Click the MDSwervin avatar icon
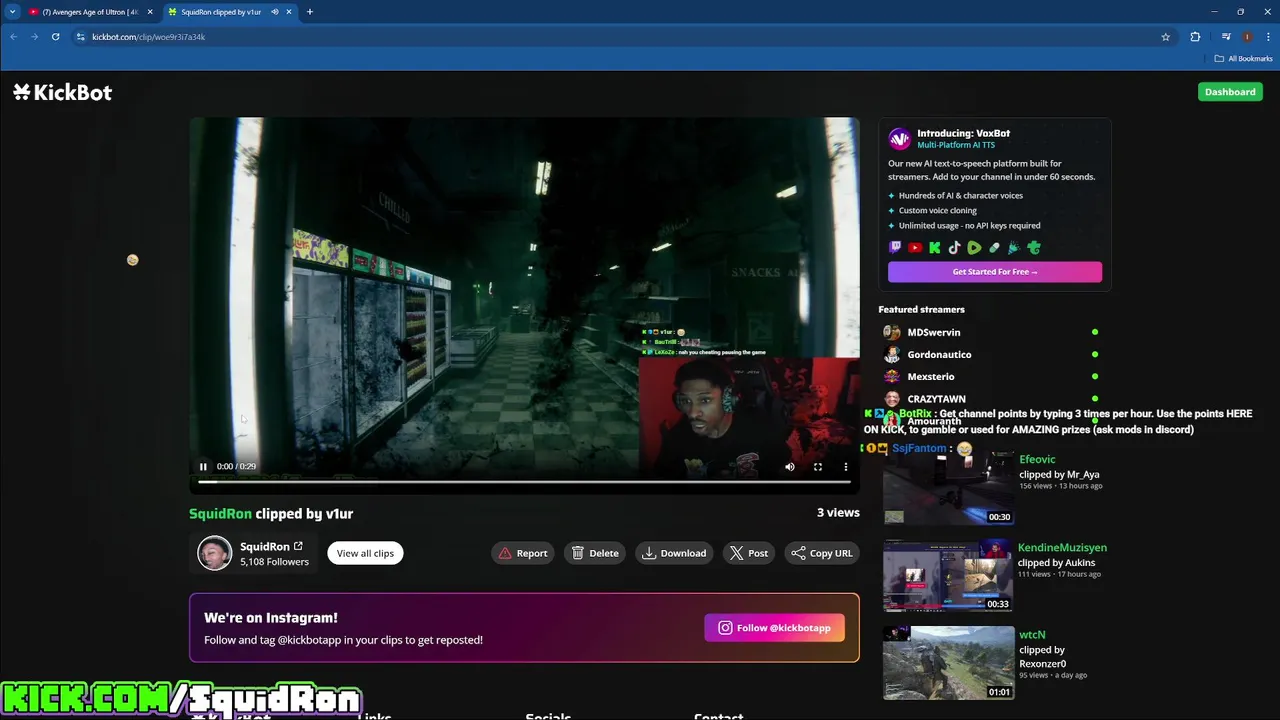This screenshot has height=720, width=1280. pos(892,332)
